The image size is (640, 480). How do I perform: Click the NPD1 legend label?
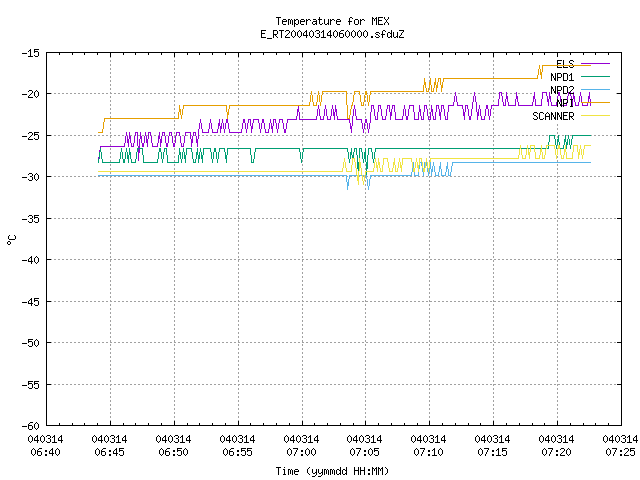tap(562, 77)
